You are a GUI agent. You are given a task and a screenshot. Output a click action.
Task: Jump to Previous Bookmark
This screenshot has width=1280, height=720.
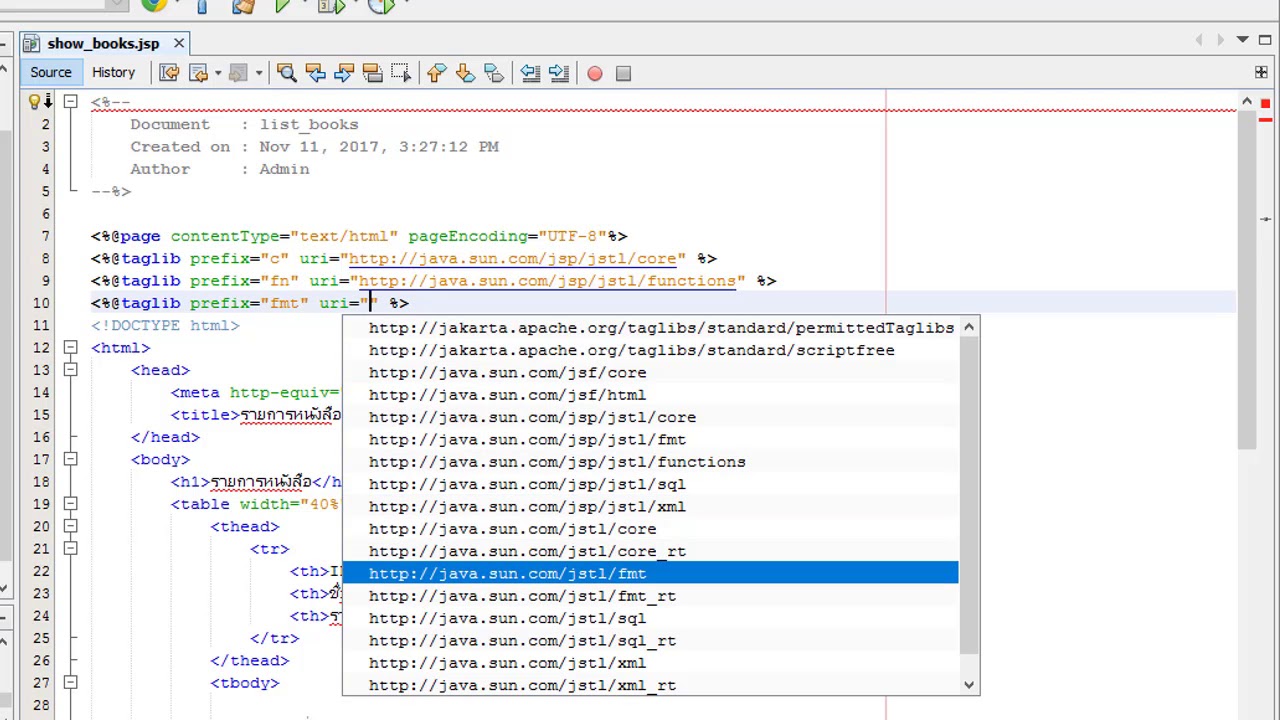click(436, 73)
